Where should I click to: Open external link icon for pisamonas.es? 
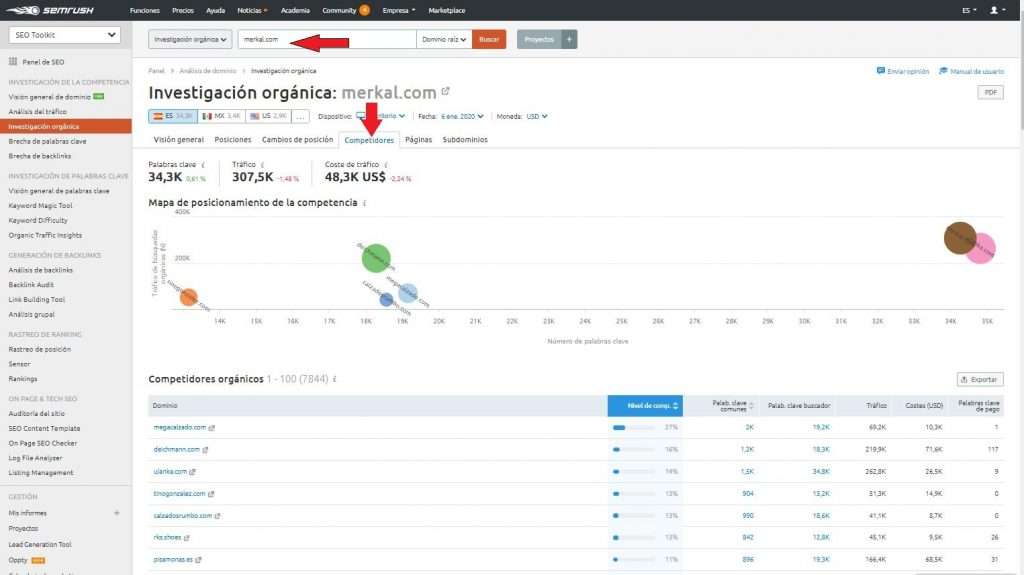tap(199, 560)
